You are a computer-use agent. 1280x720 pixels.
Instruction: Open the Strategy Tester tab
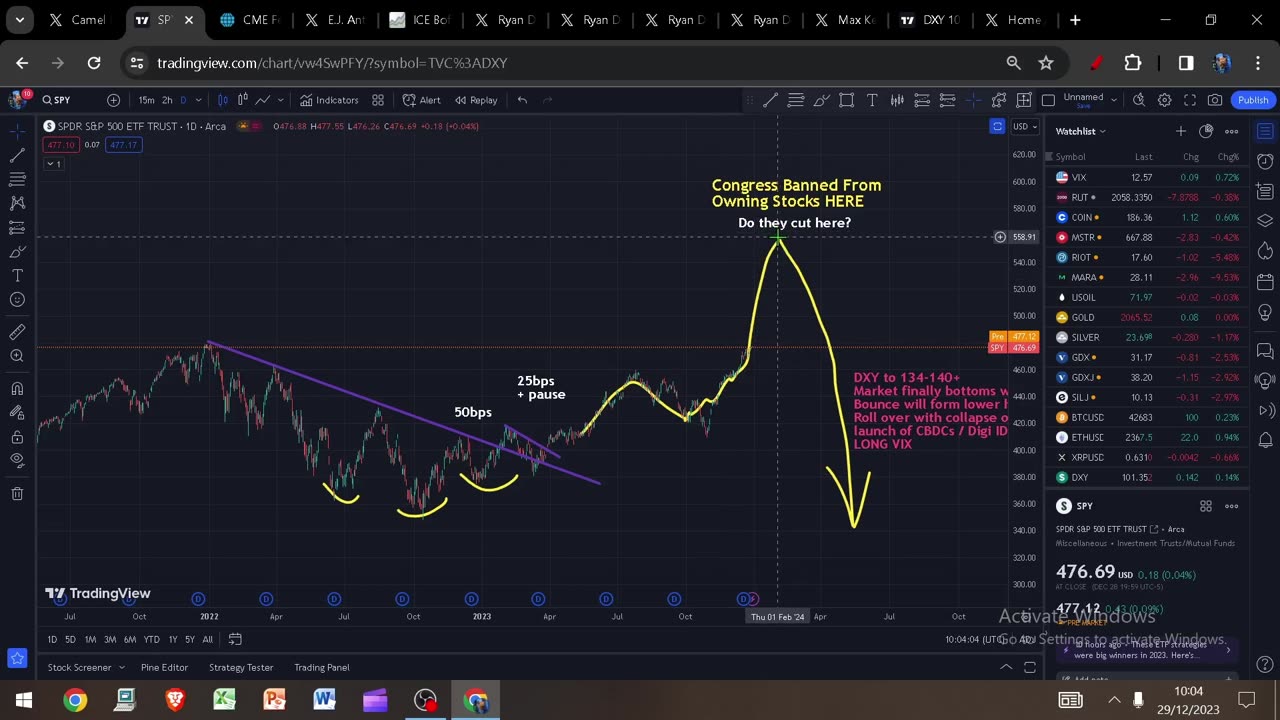(x=241, y=667)
